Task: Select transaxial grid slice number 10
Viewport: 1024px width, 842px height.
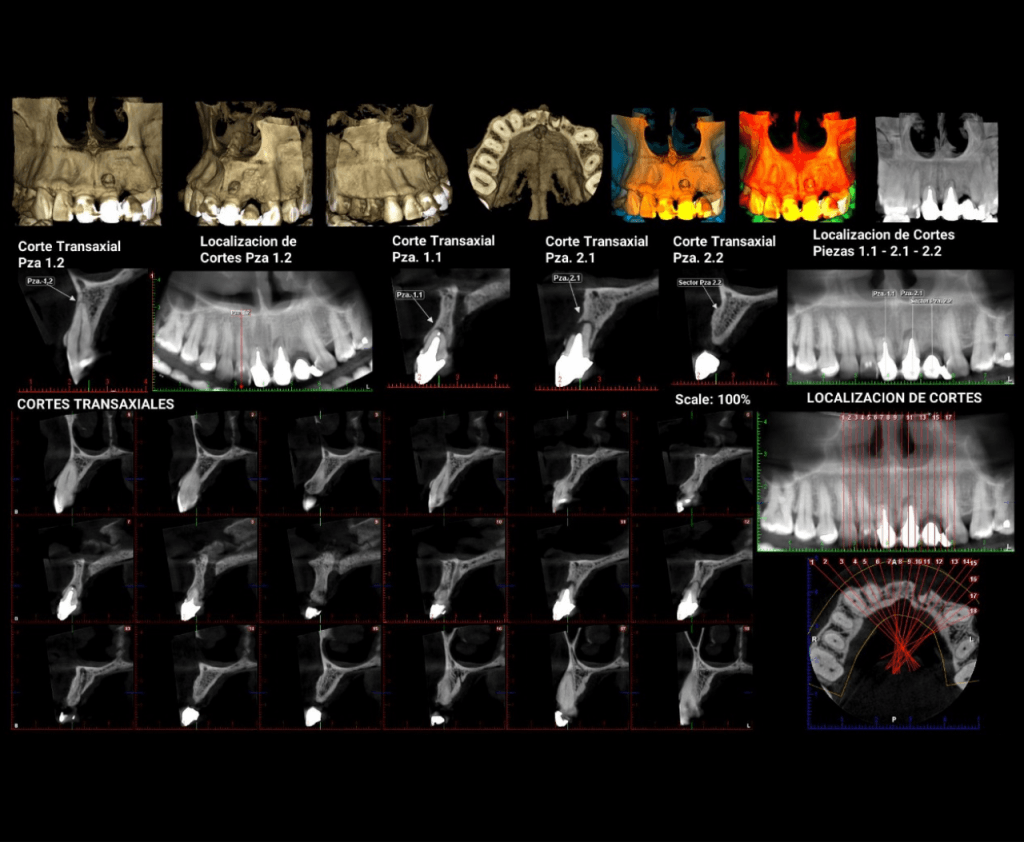Action: click(445, 570)
